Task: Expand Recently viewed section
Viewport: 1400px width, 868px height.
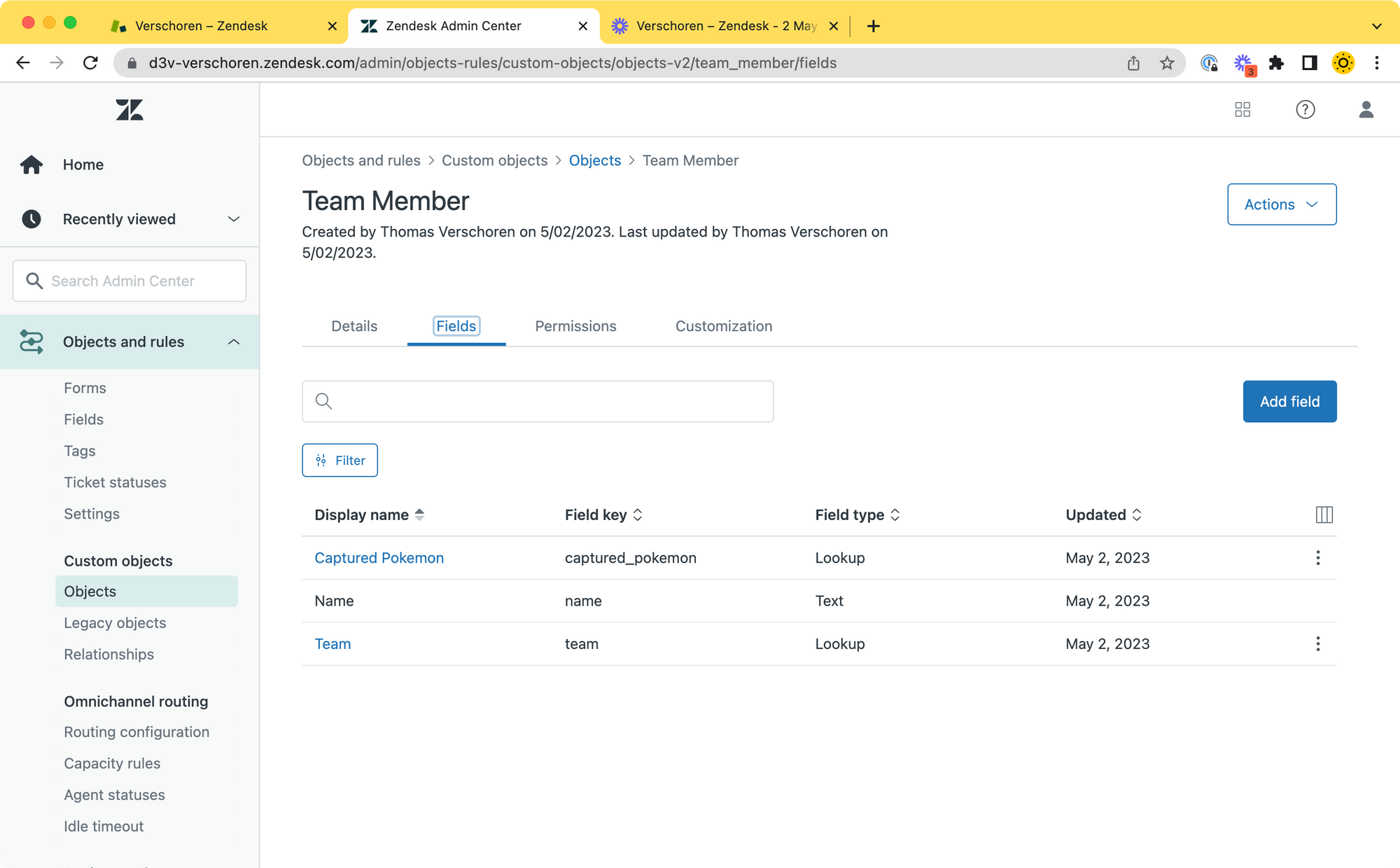Action: click(234, 219)
